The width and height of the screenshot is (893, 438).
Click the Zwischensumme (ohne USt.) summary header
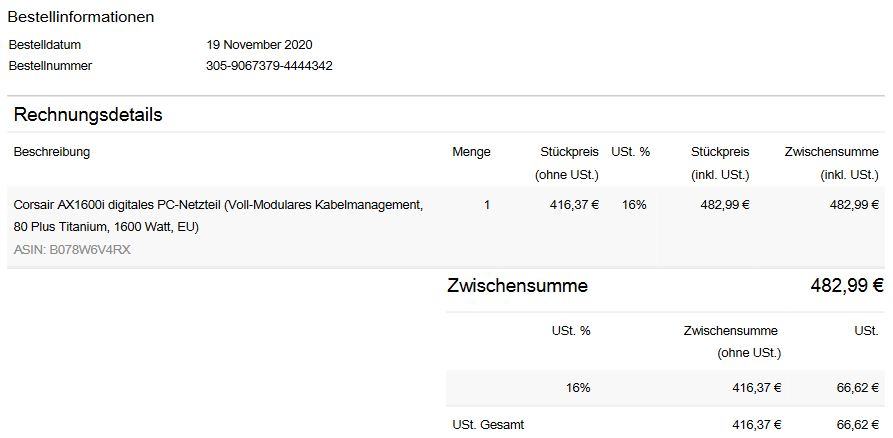(732, 342)
